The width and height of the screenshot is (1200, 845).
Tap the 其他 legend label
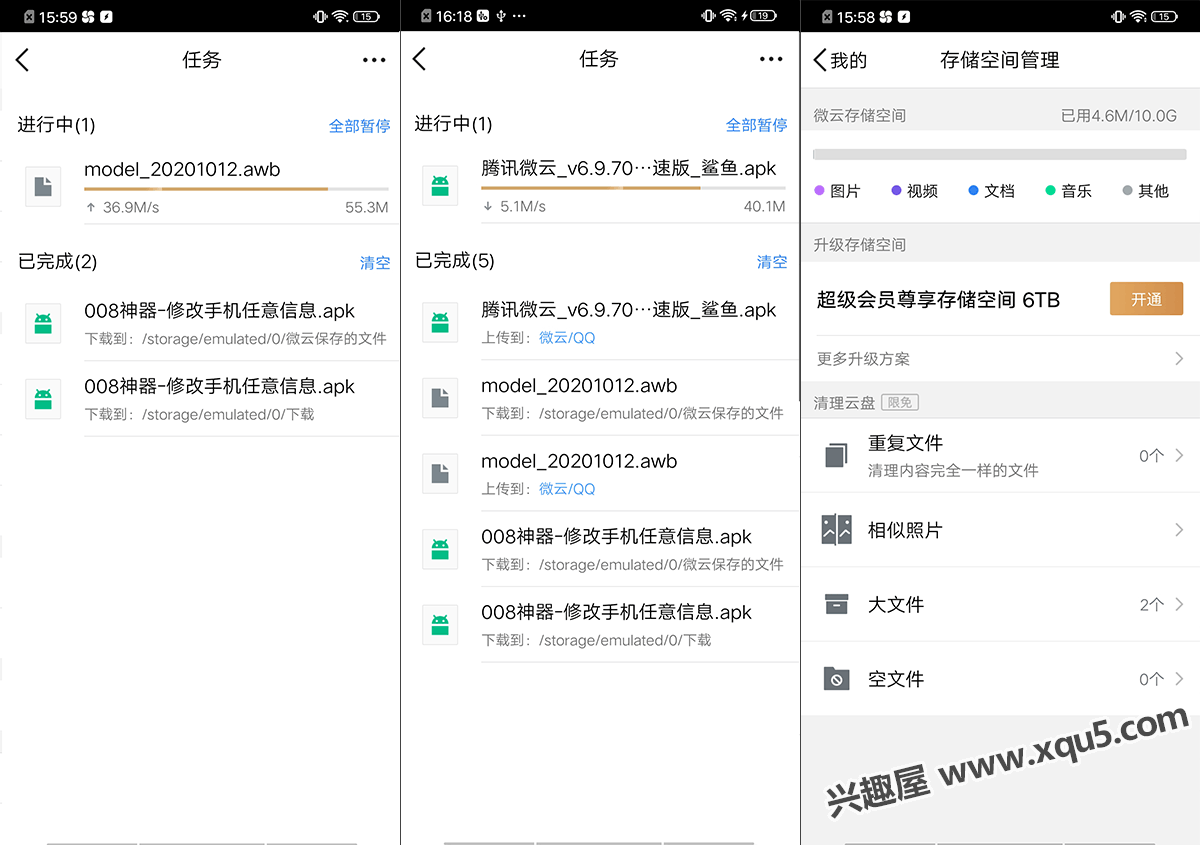[x=1153, y=191]
